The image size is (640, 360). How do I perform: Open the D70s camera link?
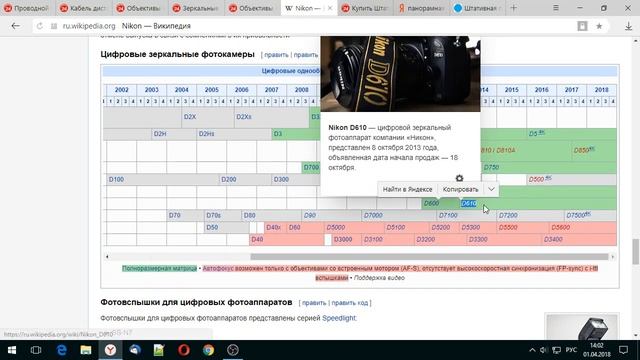click(x=213, y=215)
